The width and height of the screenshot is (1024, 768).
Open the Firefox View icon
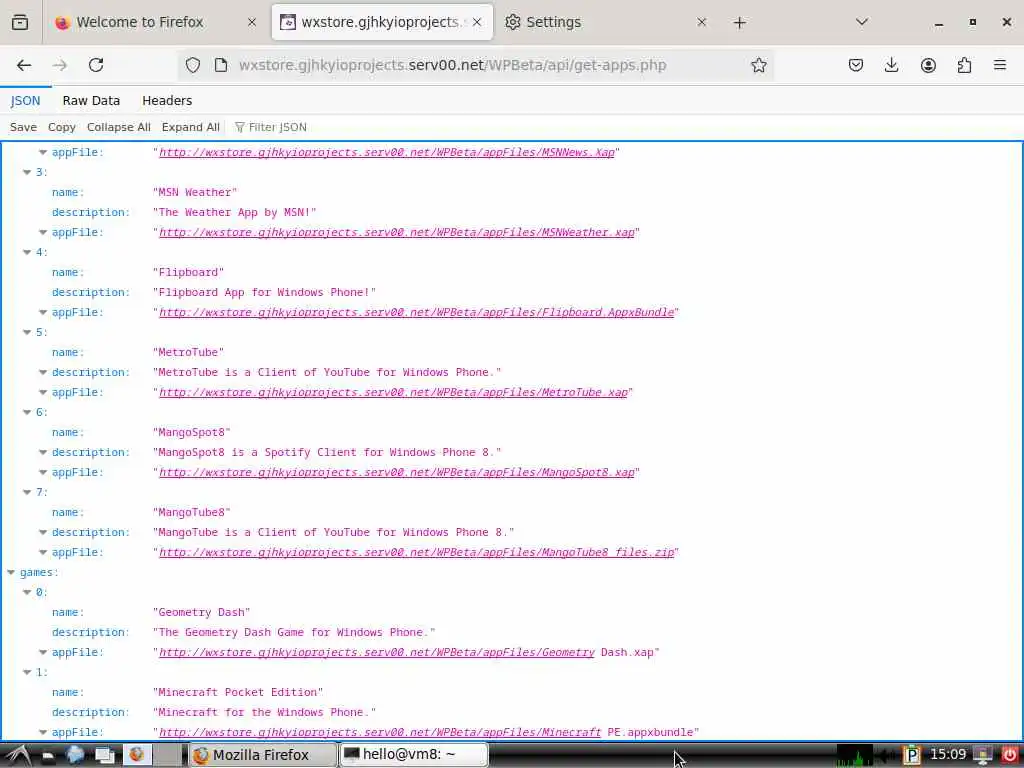20,22
